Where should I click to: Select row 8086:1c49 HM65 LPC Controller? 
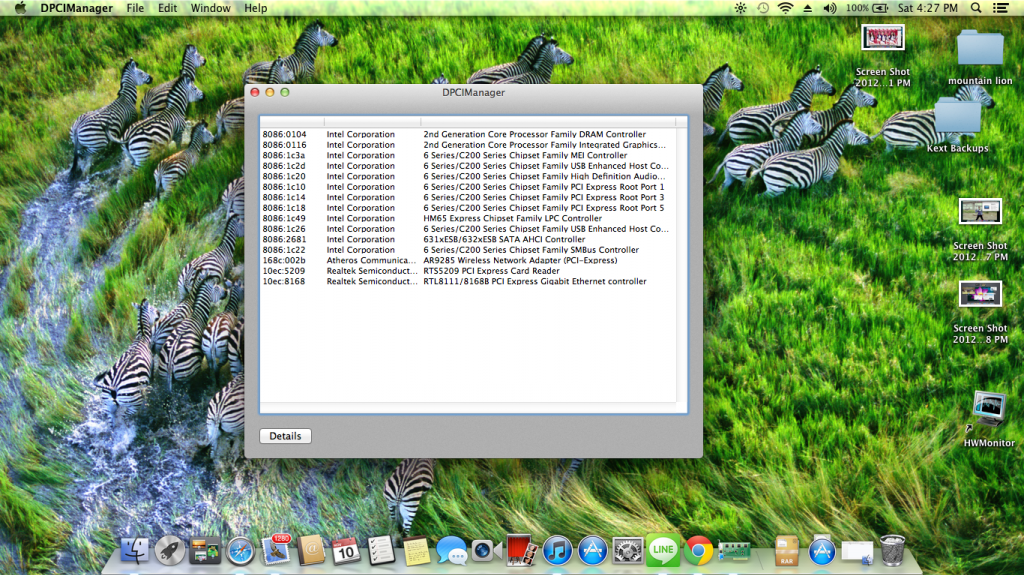(x=469, y=218)
